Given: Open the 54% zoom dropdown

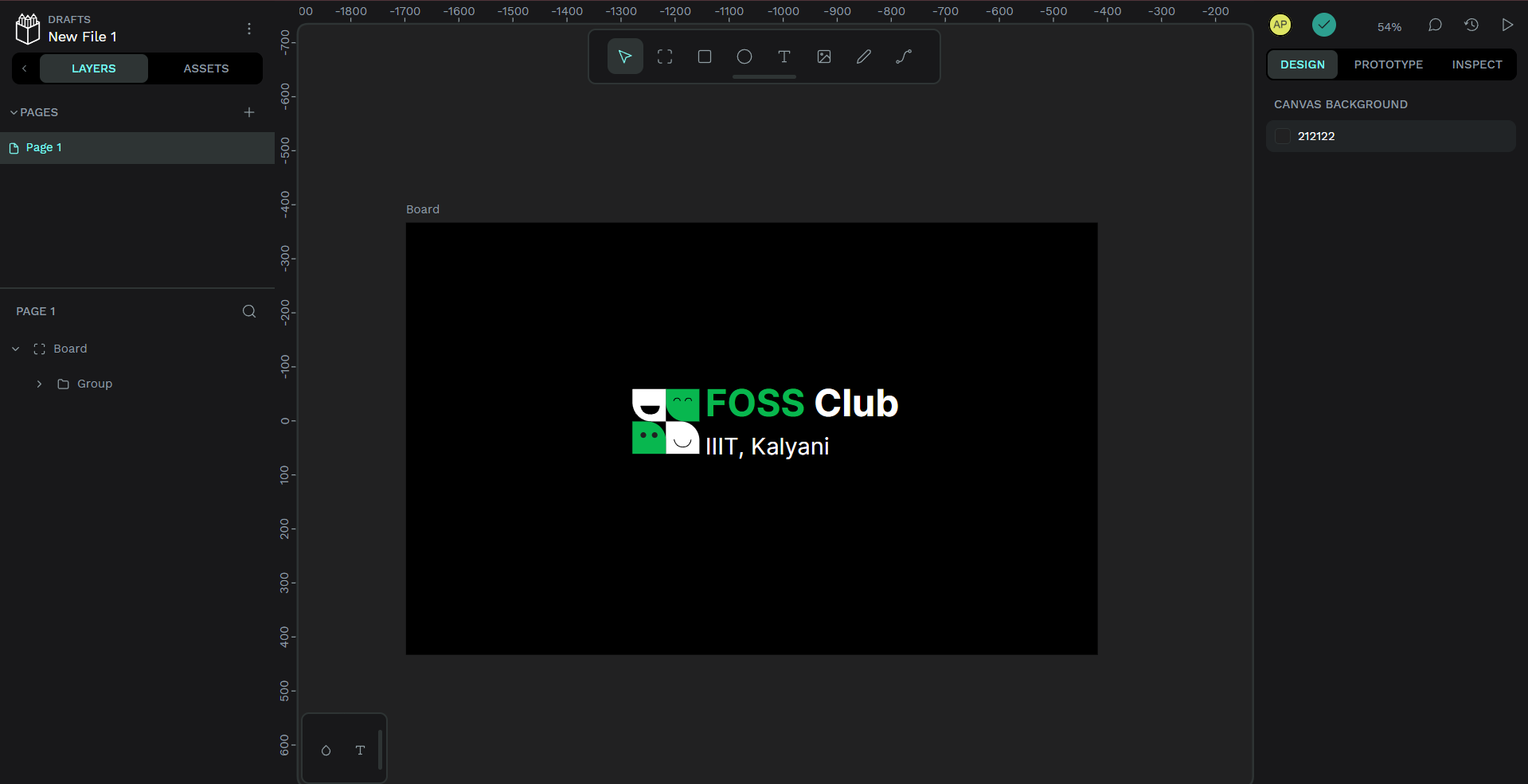Looking at the screenshot, I should coord(1389,26).
